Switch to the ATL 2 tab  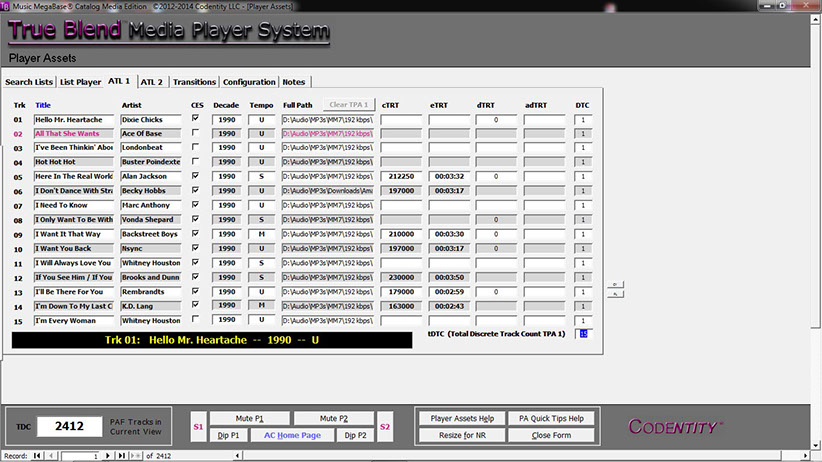point(152,82)
